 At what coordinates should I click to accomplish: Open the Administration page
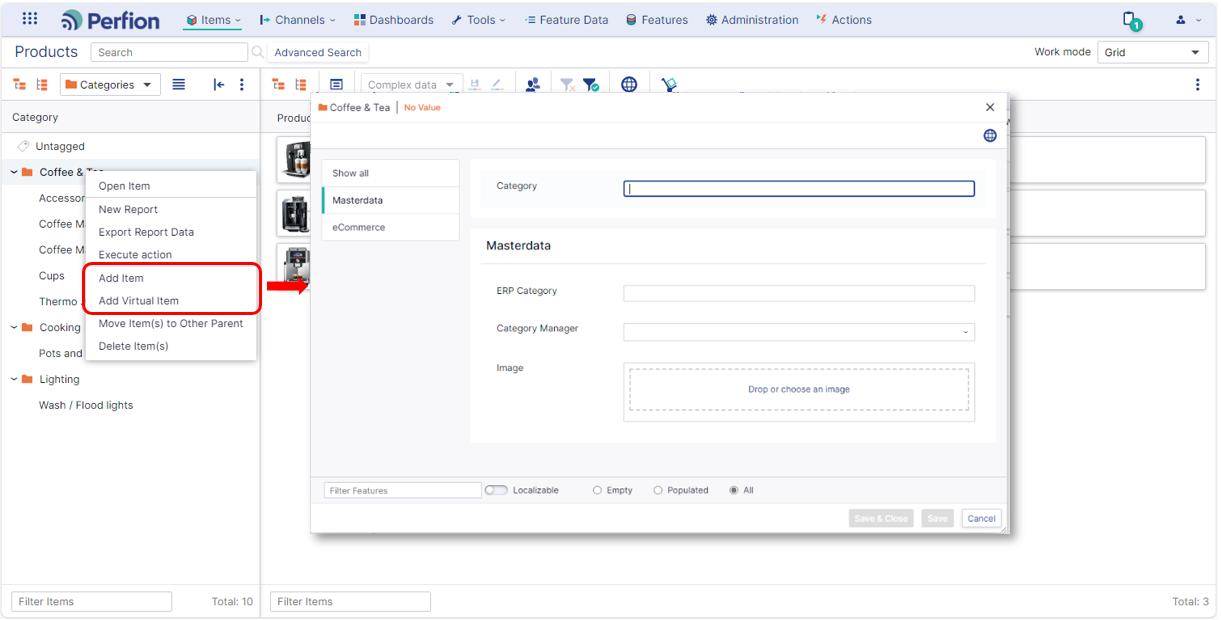point(752,20)
